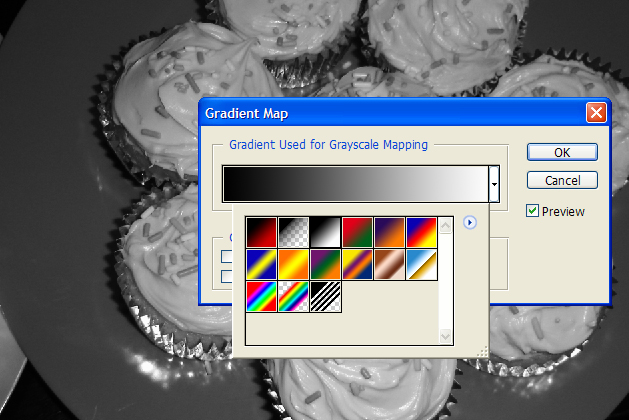The image size is (629, 420).
Task: Open the gradient presets flyout menu
Action: [470, 223]
